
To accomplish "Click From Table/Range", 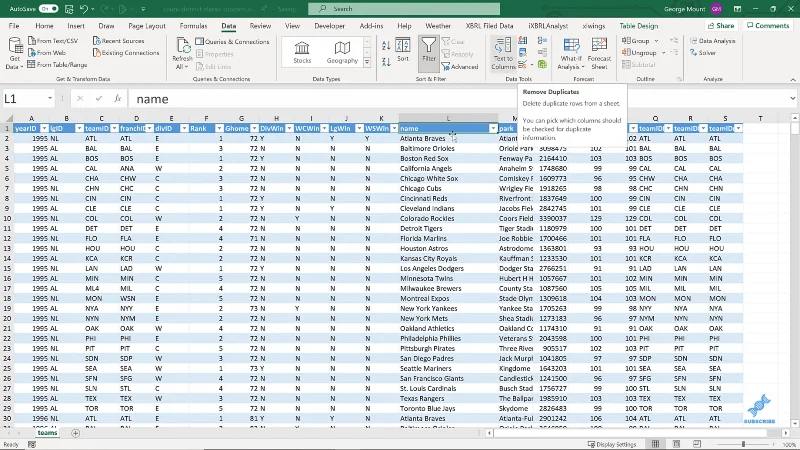I will pos(57,65).
